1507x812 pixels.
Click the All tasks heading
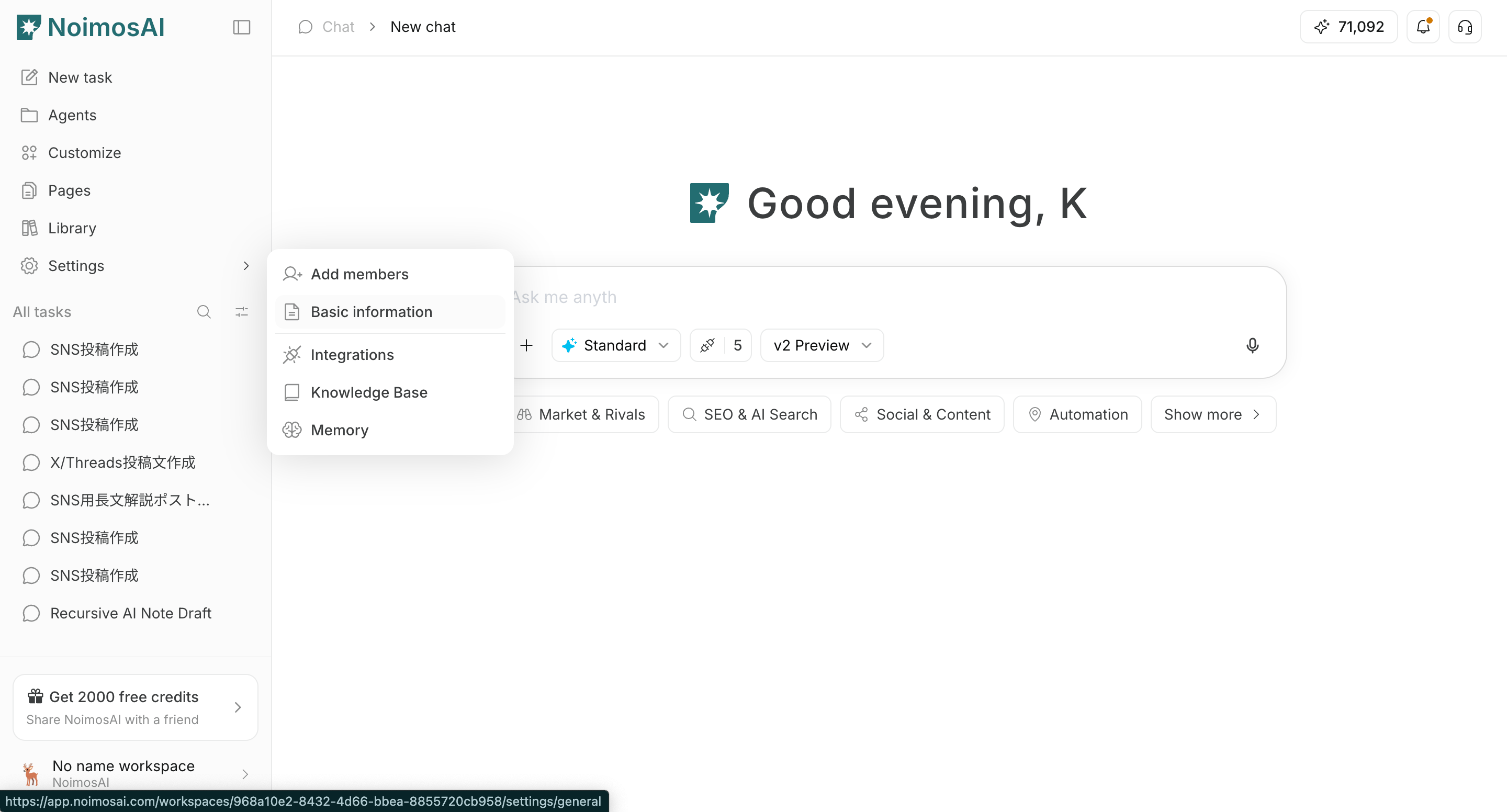pyautogui.click(x=42, y=312)
